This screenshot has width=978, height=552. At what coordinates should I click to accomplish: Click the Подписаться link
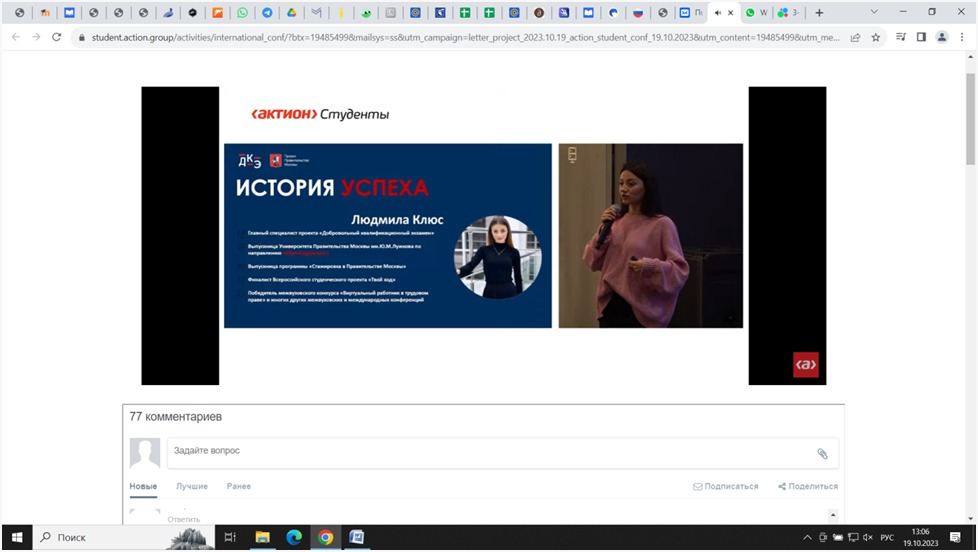726,486
